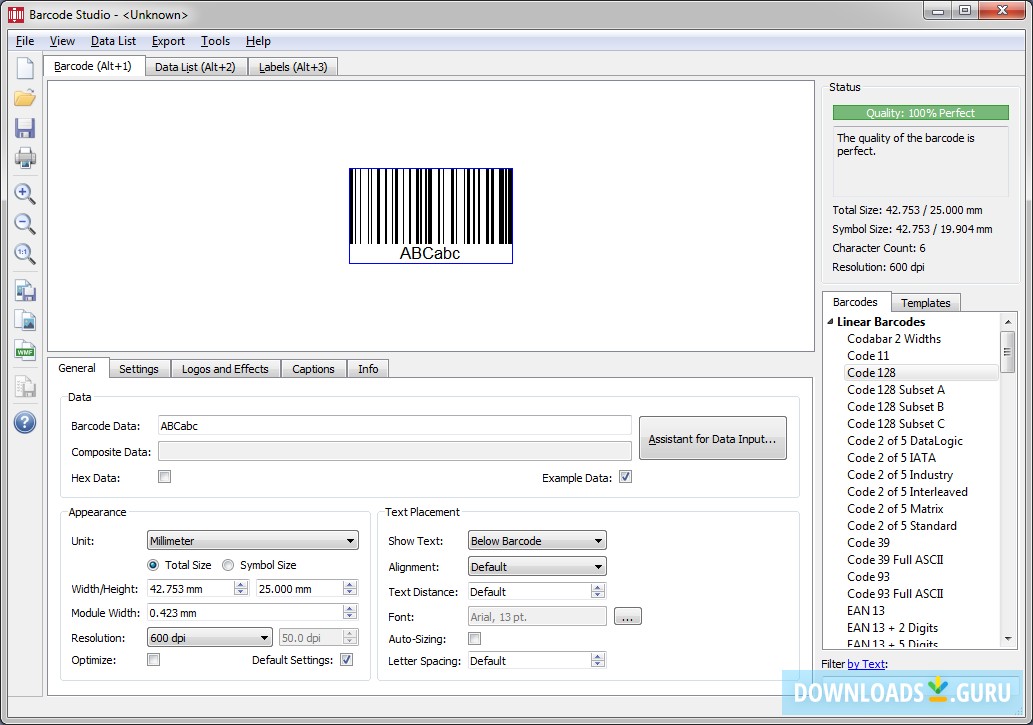Collapse the Linear Barcodes tree
This screenshot has height=725, width=1033.
coord(830,321)
